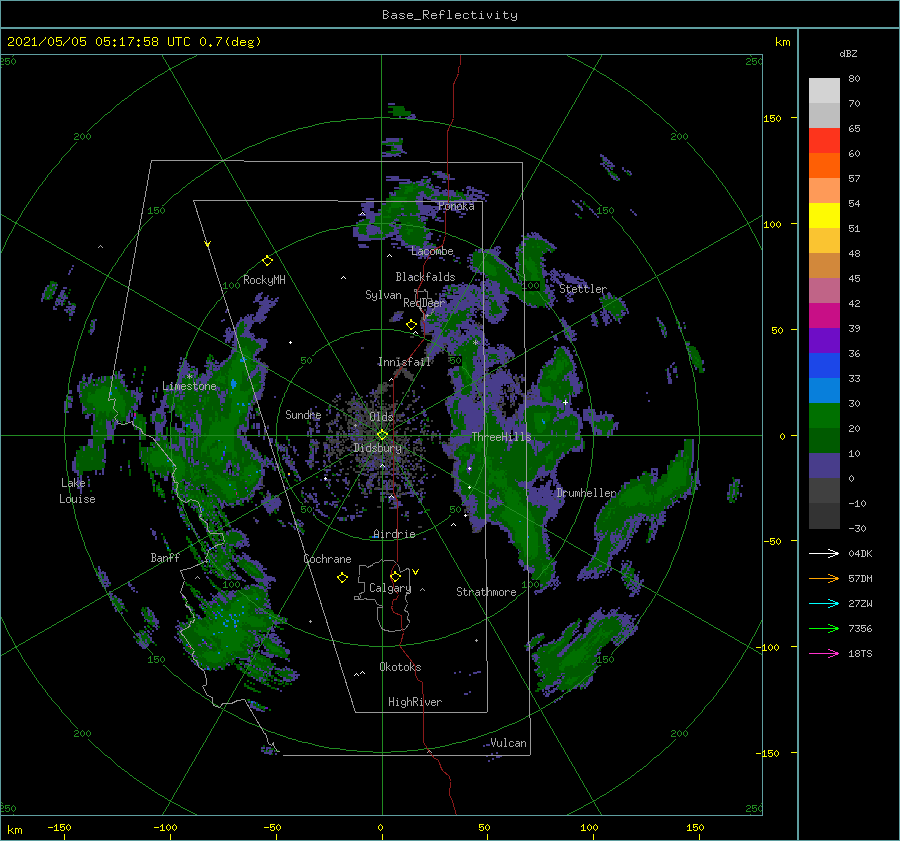Click the Base_Reflectivity title
Image resolution: width=900 pixels, height=841 pixels.
coord(450,15)
